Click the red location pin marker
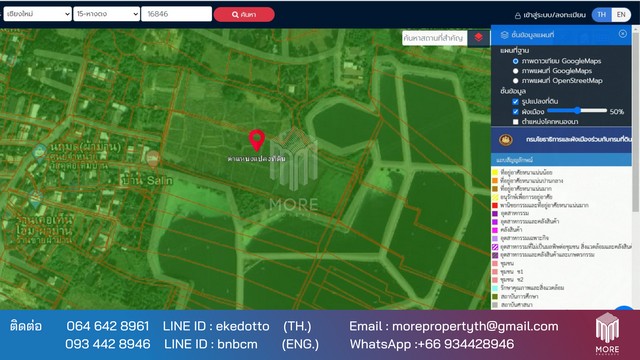The width and height of the screenshot is (640, 360). [257, 140]
